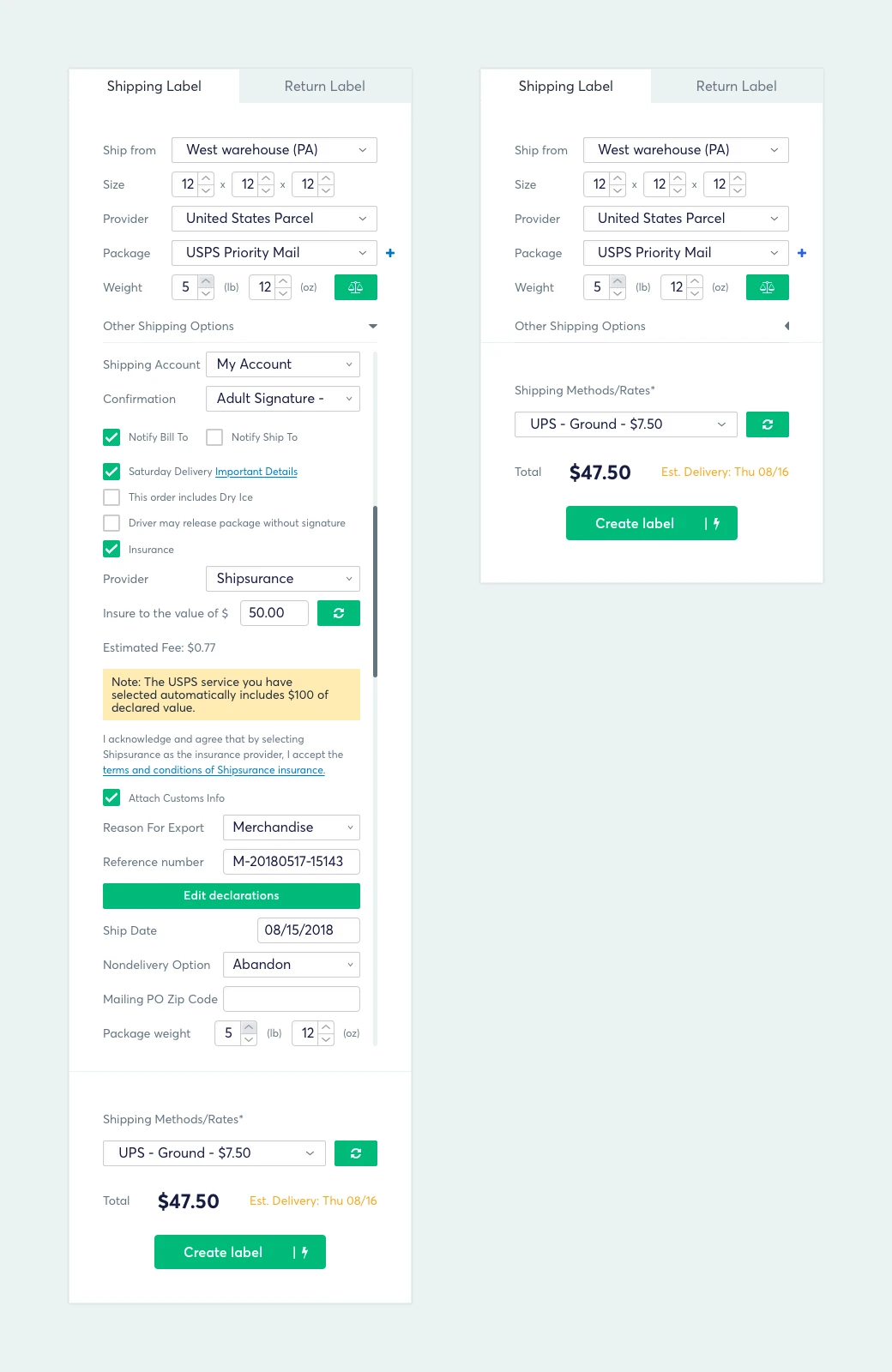
Task: Refresh the insurance value amount
Action: 339,613
